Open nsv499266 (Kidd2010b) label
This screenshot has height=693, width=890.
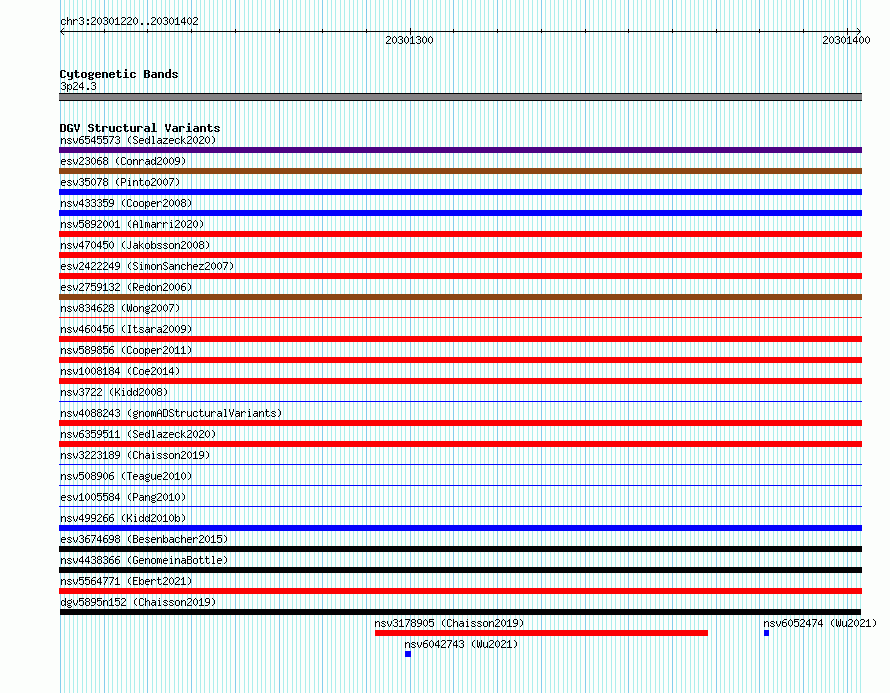click(x=123, y=518)
